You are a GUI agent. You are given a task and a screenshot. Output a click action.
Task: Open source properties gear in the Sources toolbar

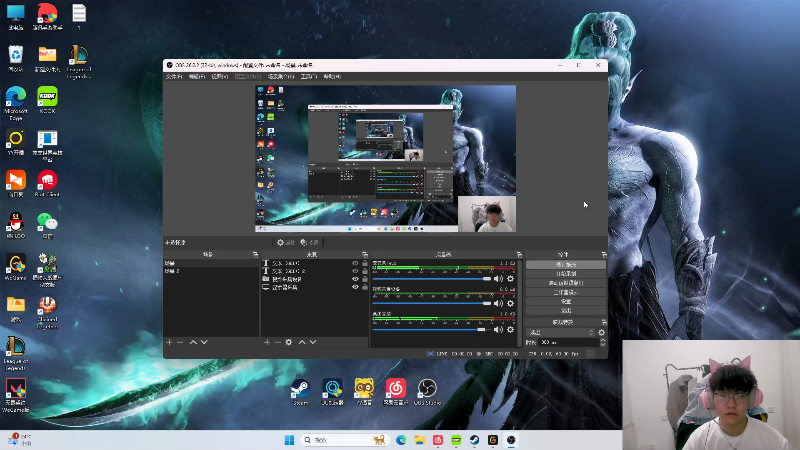[x=289, y=342]
